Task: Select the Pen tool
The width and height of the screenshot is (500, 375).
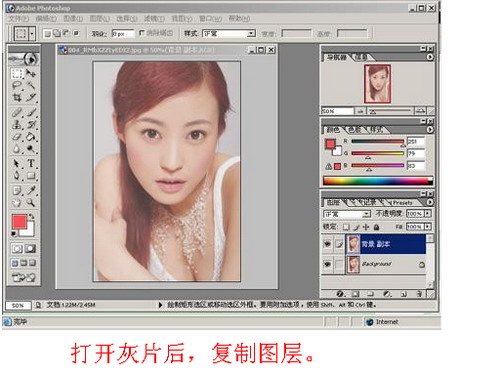Action: tap(17, 176)
